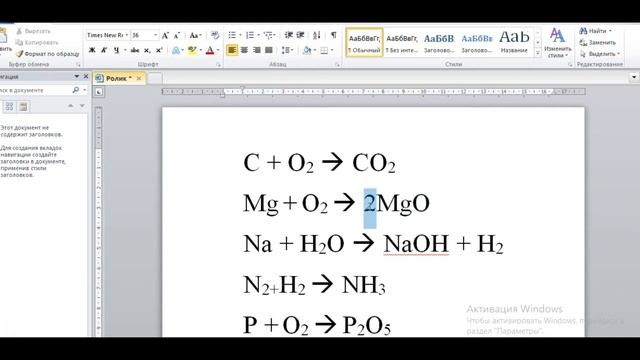Open the document tabs list arrow at right
The width and height of the screenshot is (640, 360).
[x=634, y=77]
